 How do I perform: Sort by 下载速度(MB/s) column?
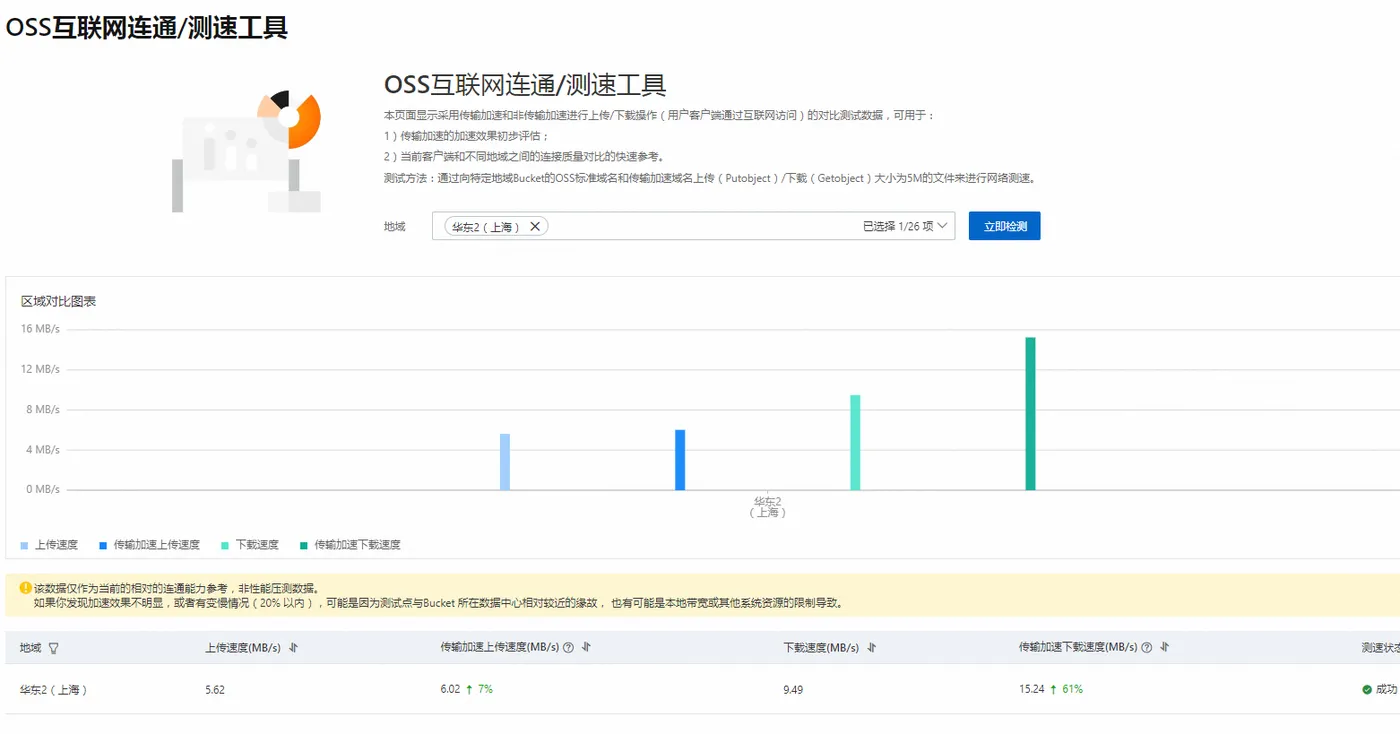point(872,648)
